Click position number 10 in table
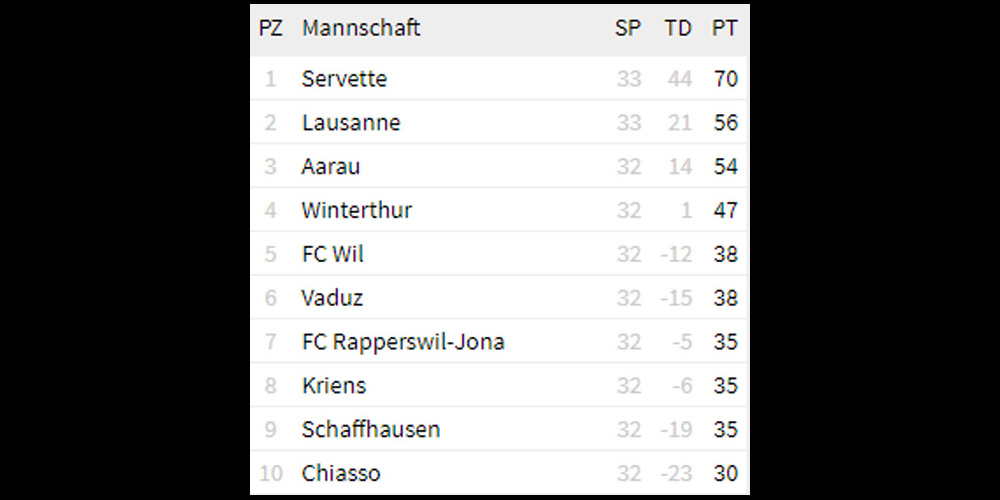This screenshot has width=1000, height=500. [270, 473]
